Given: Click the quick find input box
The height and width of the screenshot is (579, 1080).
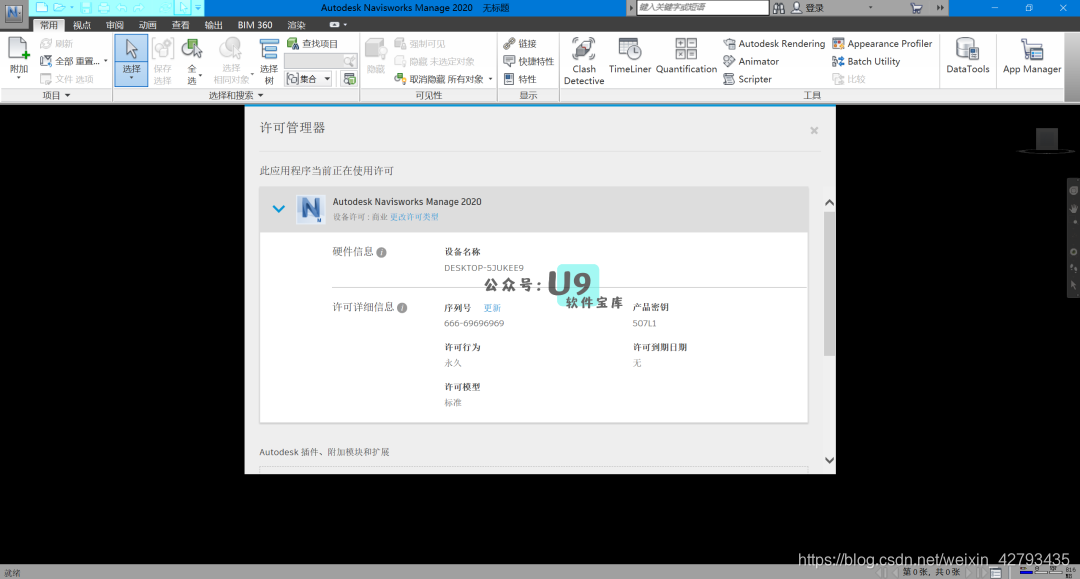Looking at the screenshot, I should pyautogui.click(x=315, y=61).
